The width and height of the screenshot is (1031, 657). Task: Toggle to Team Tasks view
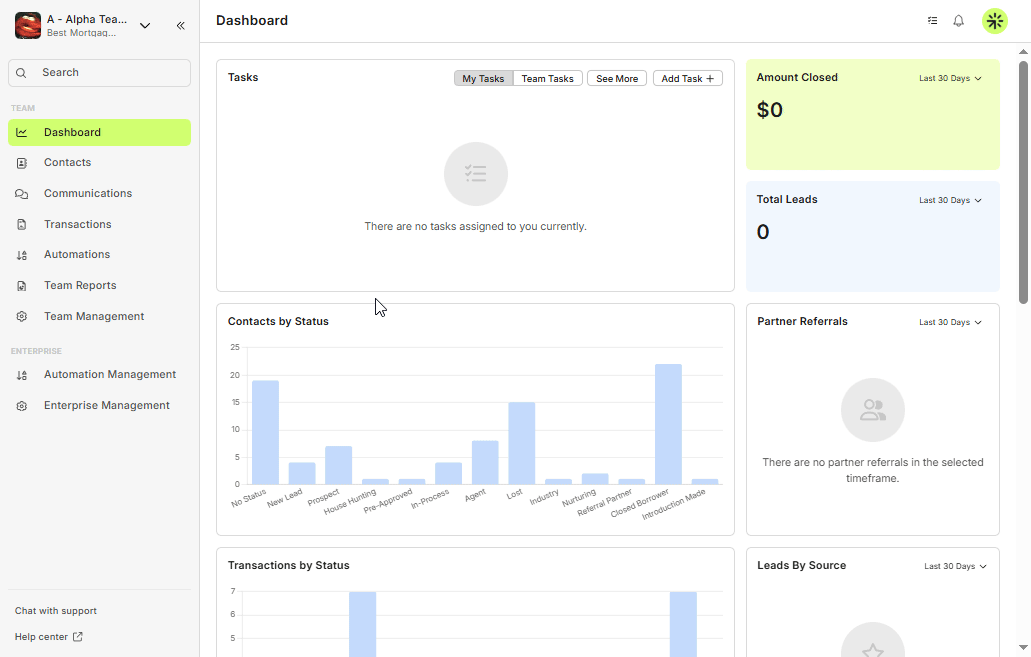pyautogui.click(x=547, y=79)
